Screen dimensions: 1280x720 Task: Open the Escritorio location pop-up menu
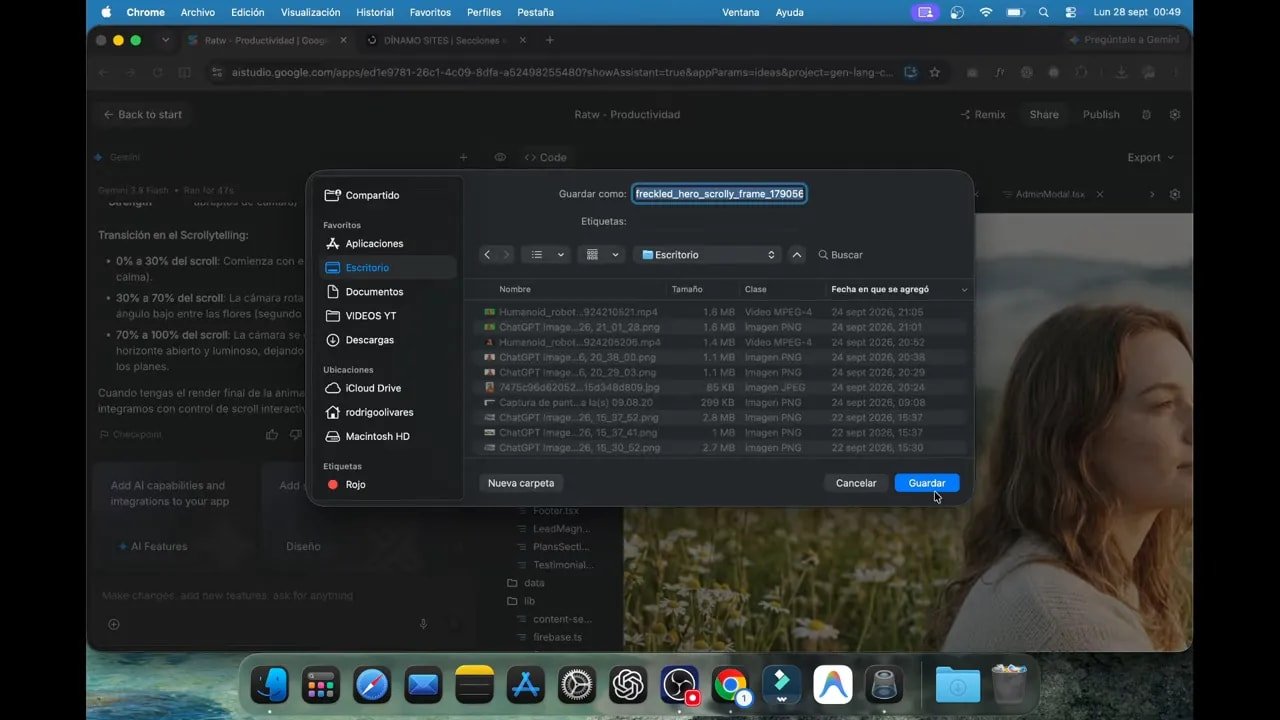click(x=708, y=255)
